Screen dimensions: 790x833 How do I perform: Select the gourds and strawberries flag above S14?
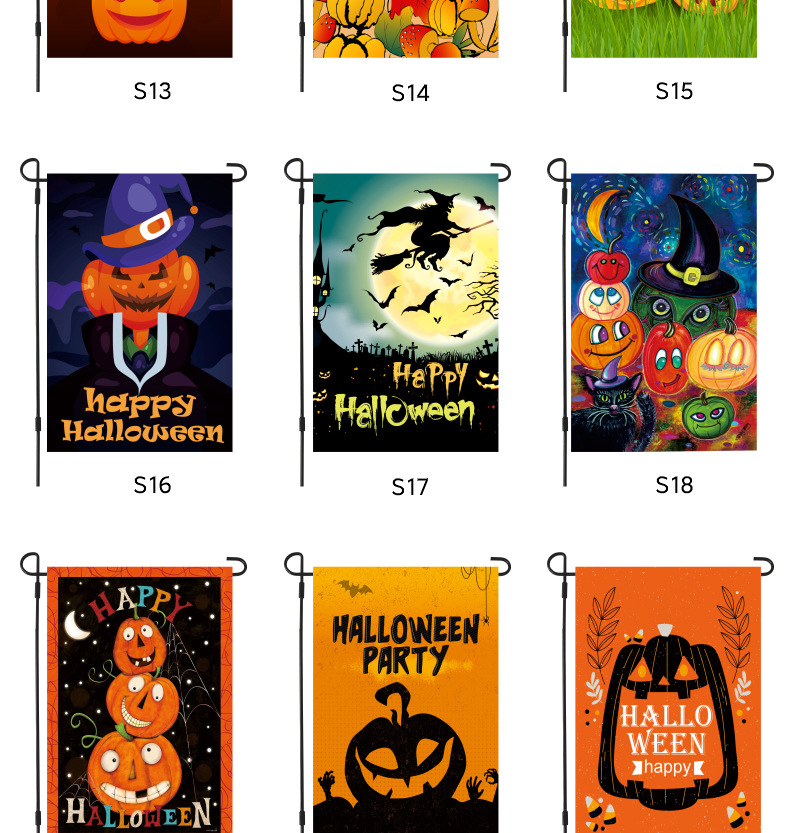point(405,28)
